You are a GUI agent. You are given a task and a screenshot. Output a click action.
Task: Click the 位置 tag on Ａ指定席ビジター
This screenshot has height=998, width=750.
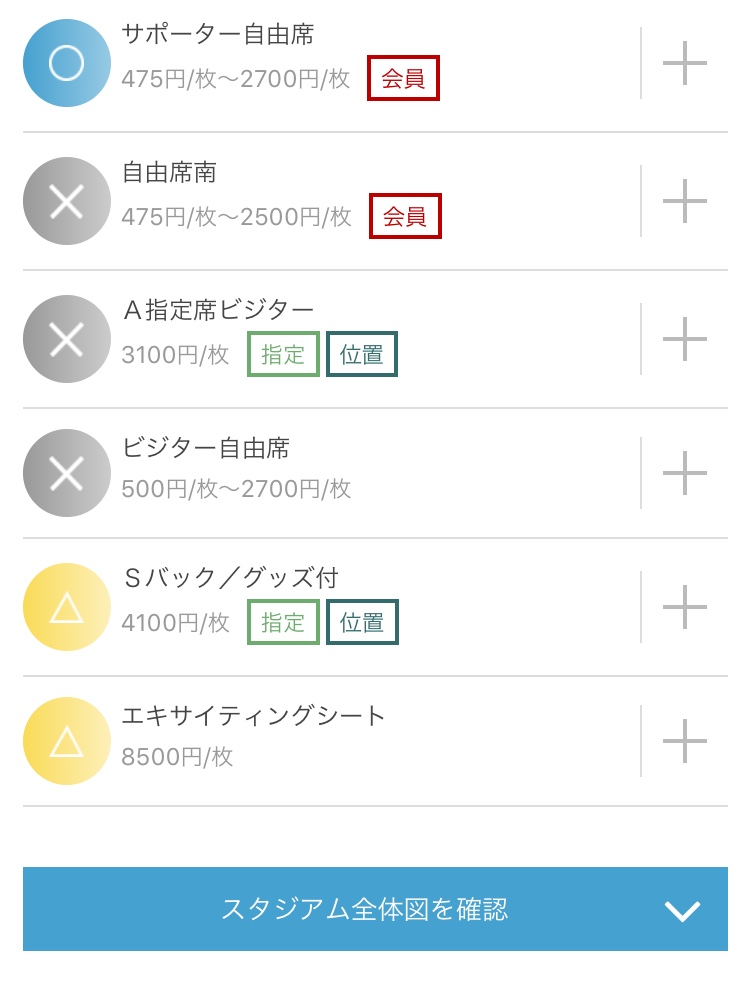pos(362,355)
